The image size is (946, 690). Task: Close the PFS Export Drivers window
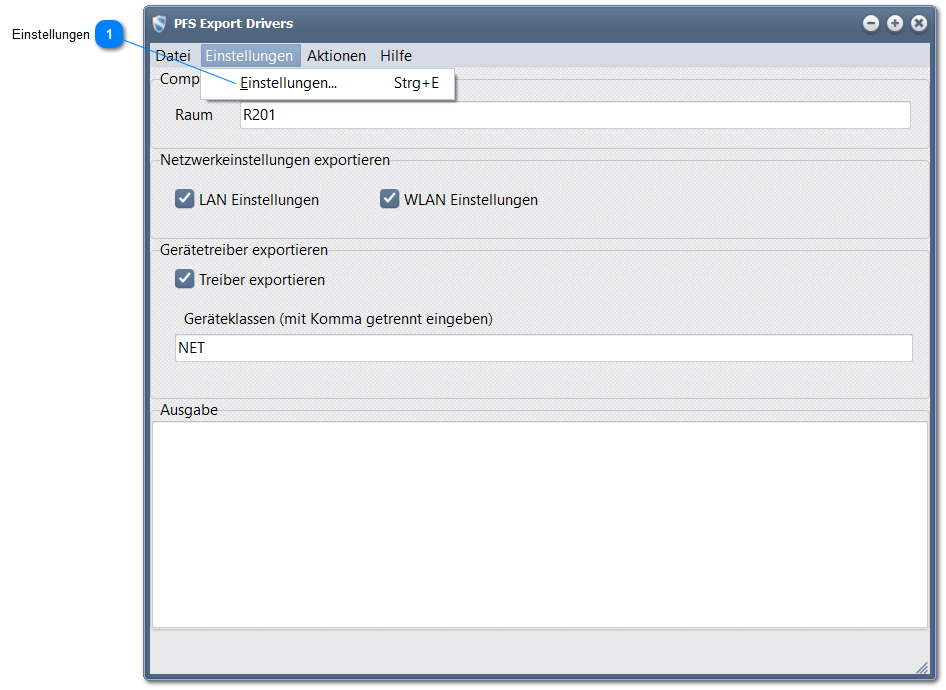pyautogui.click(x=919, y=23)
